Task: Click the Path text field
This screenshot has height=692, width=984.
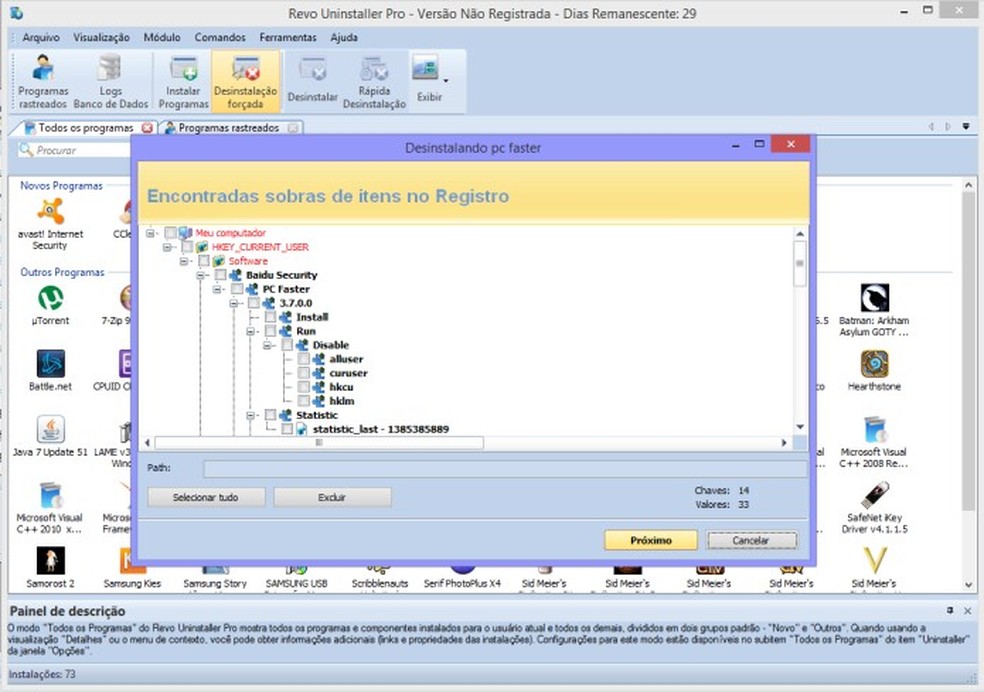Action: click(505, 468)
